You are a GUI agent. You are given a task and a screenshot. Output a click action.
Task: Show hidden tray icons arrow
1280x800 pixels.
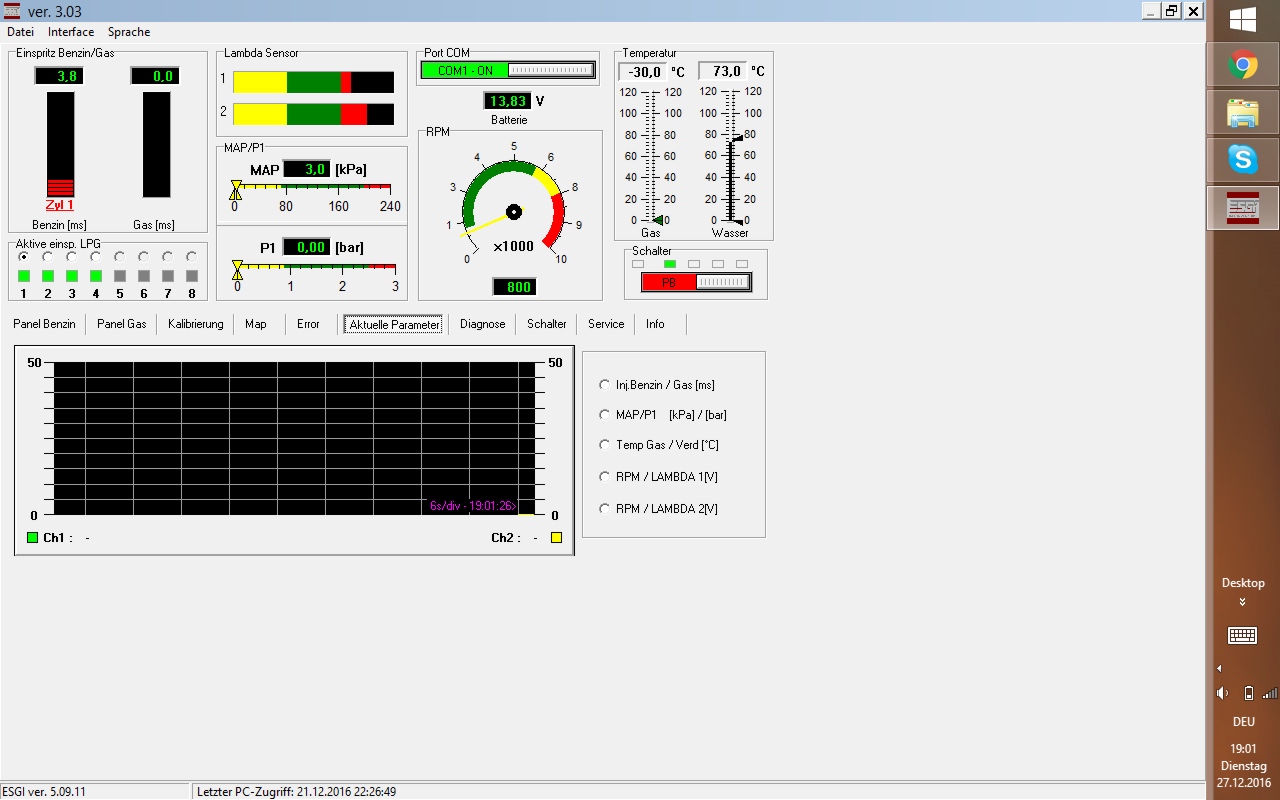click(1219, 668)
